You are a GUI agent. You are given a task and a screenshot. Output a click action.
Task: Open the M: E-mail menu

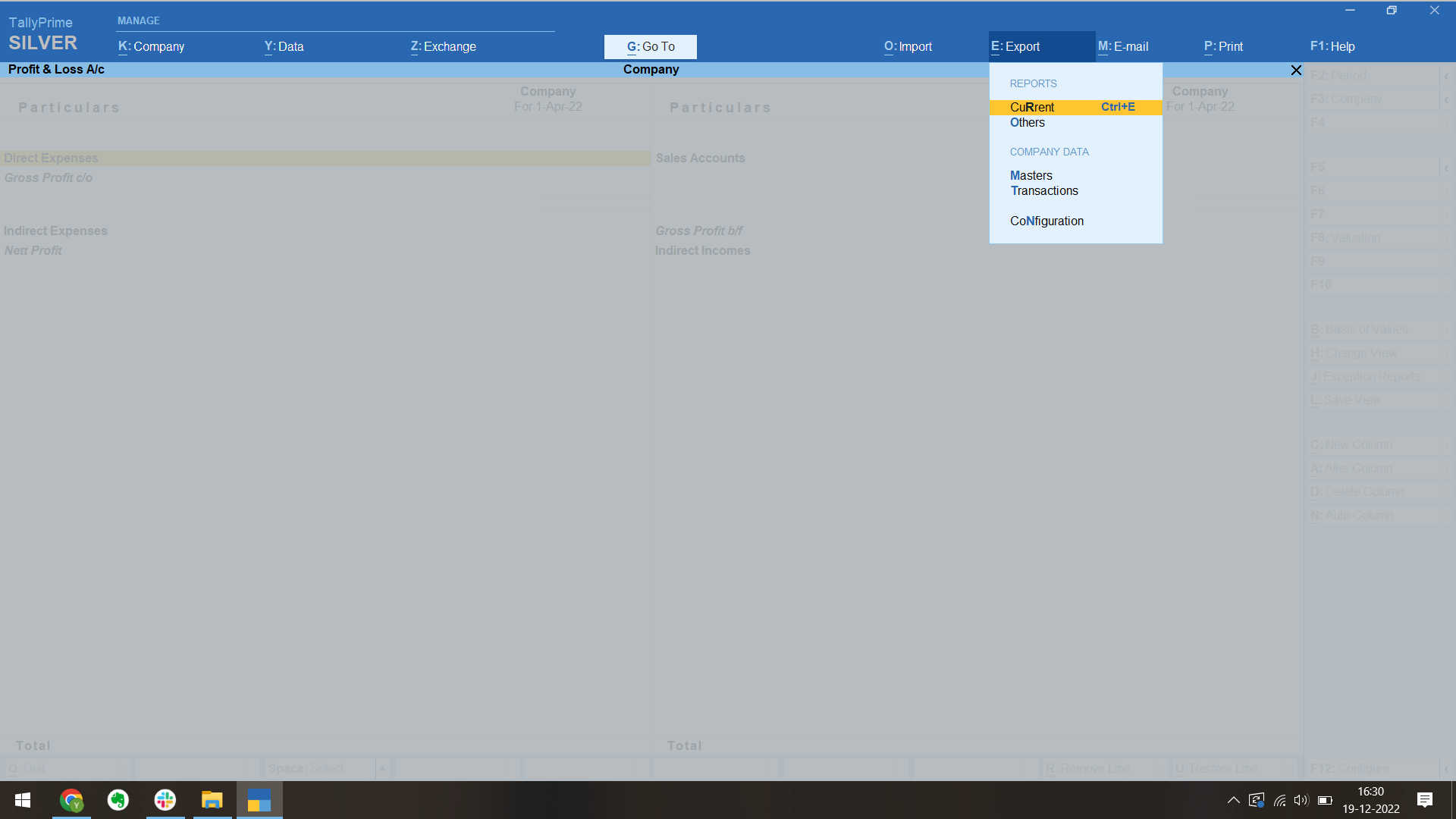click(1123, 46)
